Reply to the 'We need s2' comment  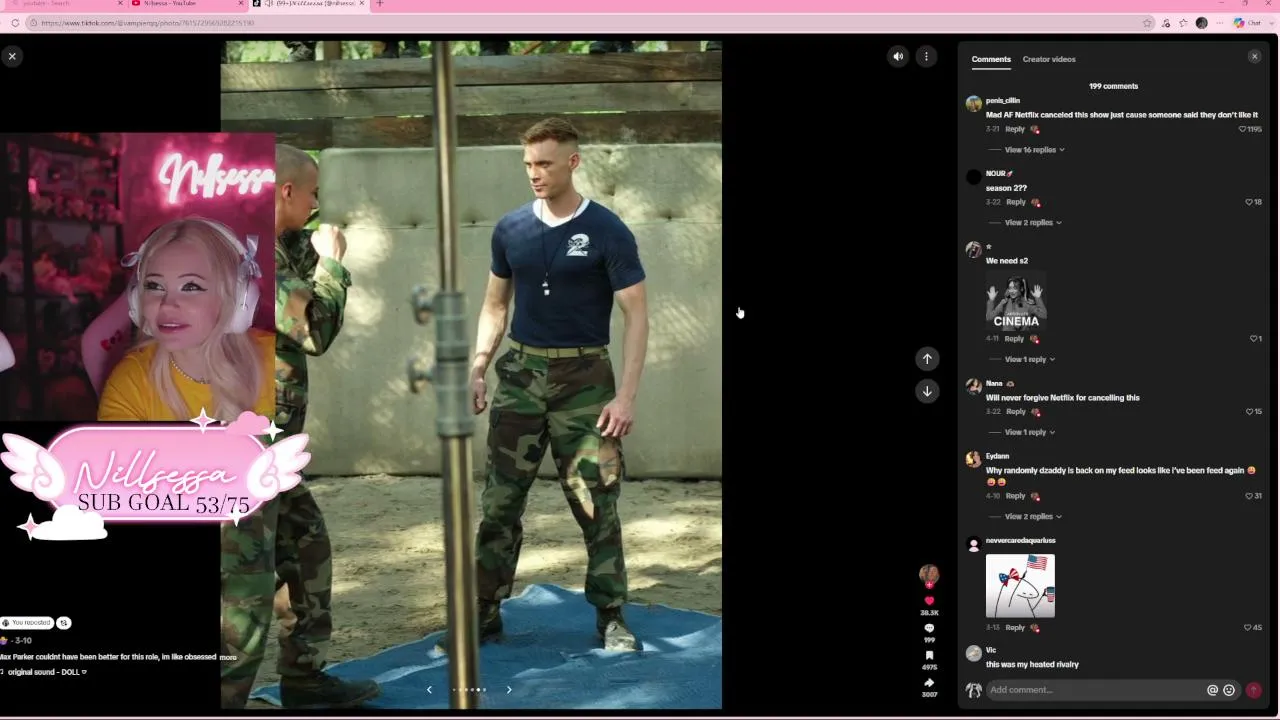pos(1015,339)
